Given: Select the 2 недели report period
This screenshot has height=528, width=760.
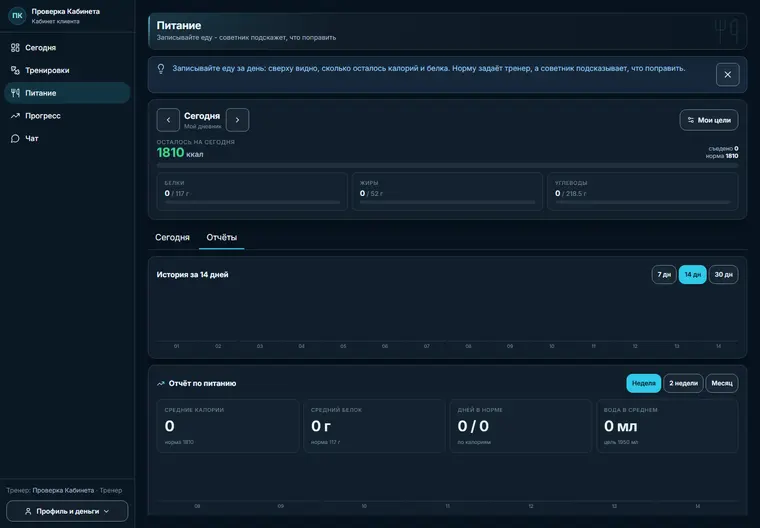Looking at the screenshot, I should pos(683,383).
